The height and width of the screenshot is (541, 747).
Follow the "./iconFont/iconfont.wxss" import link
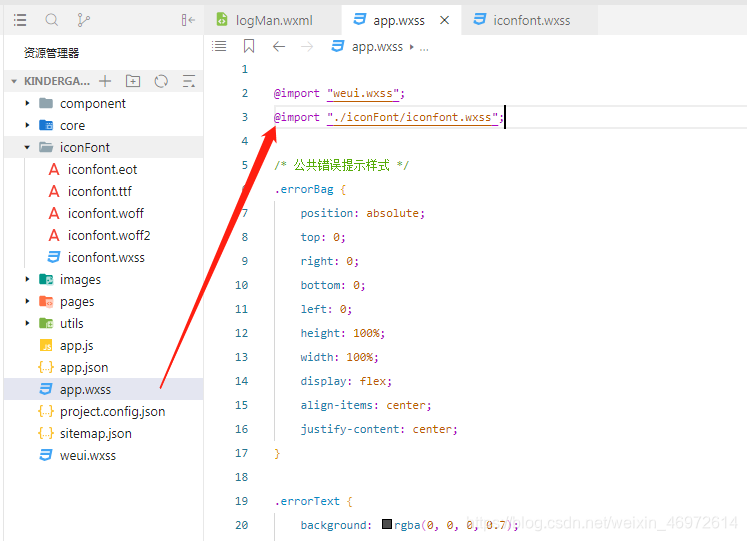click(x=412, y=117)
